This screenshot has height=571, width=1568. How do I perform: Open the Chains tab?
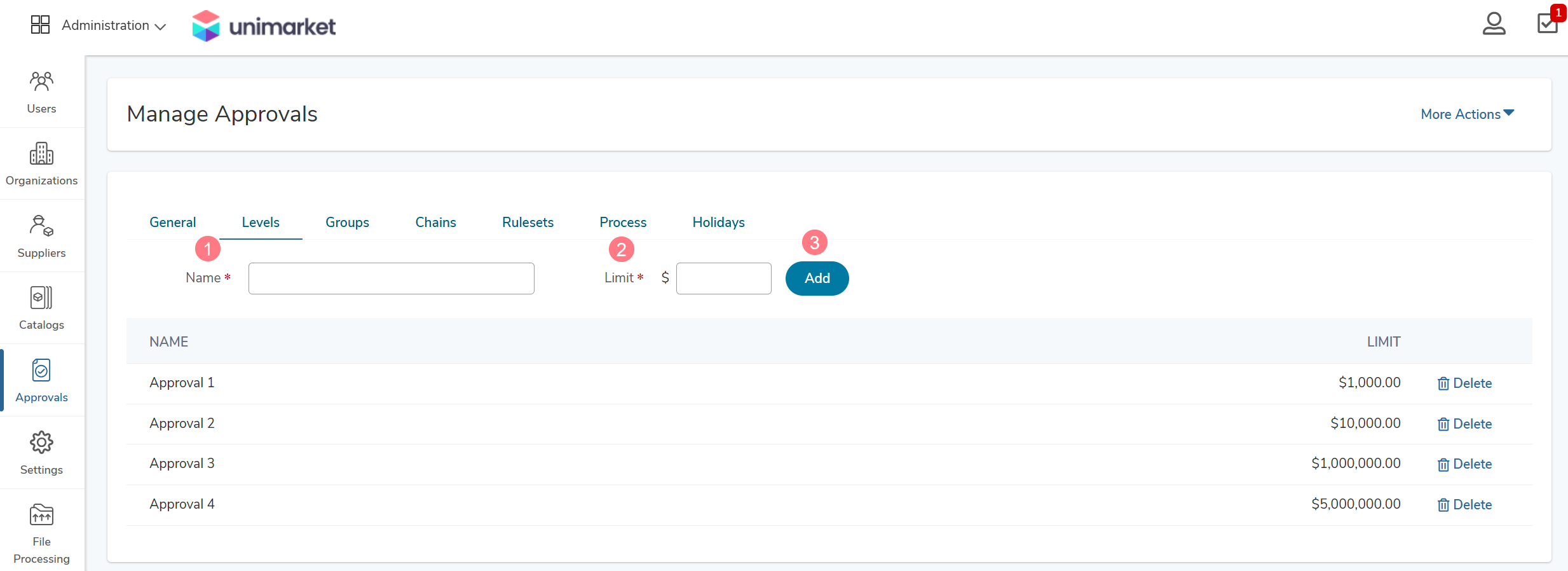[x=436, y=223]
